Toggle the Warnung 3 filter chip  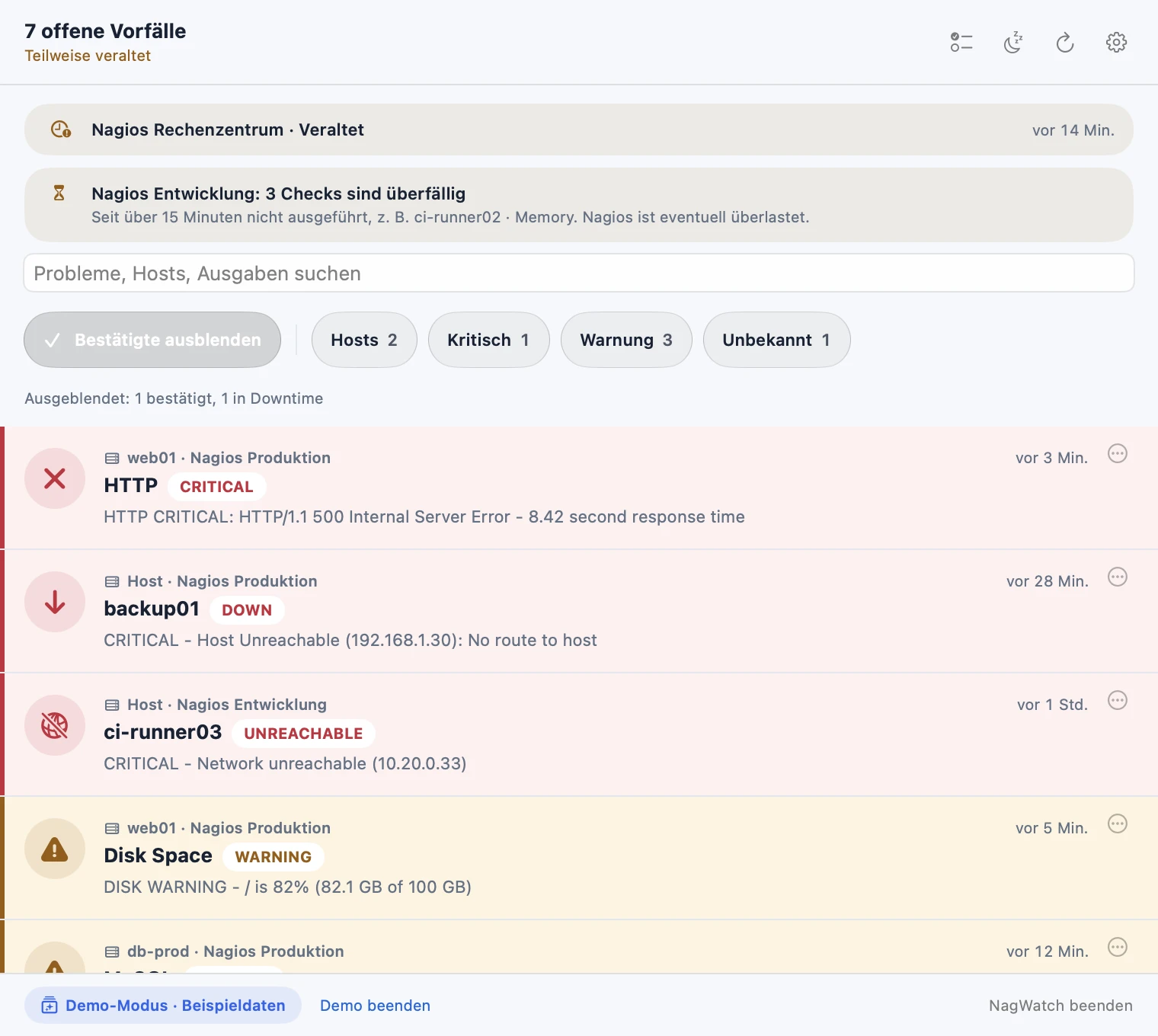point(626,340)
